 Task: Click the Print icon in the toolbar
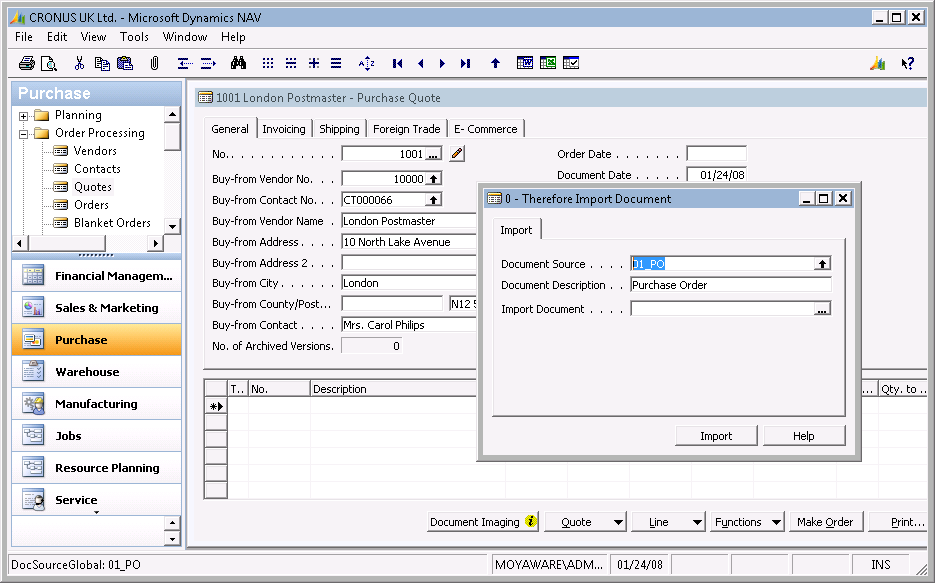[x=26, y=63]
